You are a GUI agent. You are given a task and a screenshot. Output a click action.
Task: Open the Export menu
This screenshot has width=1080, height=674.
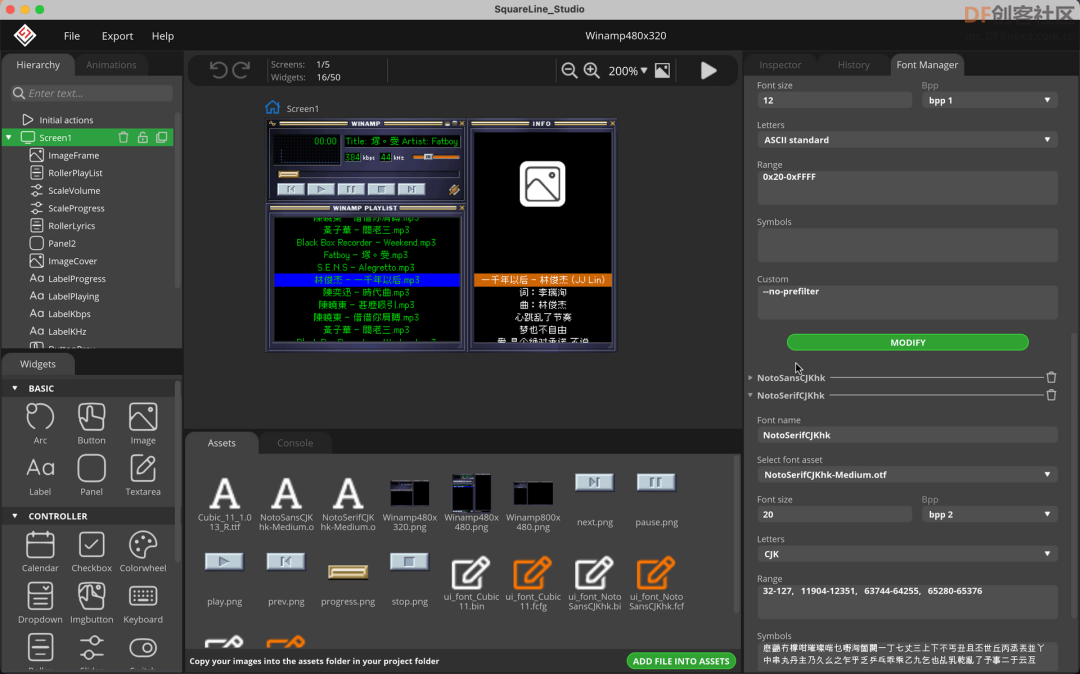pos(117,36)
